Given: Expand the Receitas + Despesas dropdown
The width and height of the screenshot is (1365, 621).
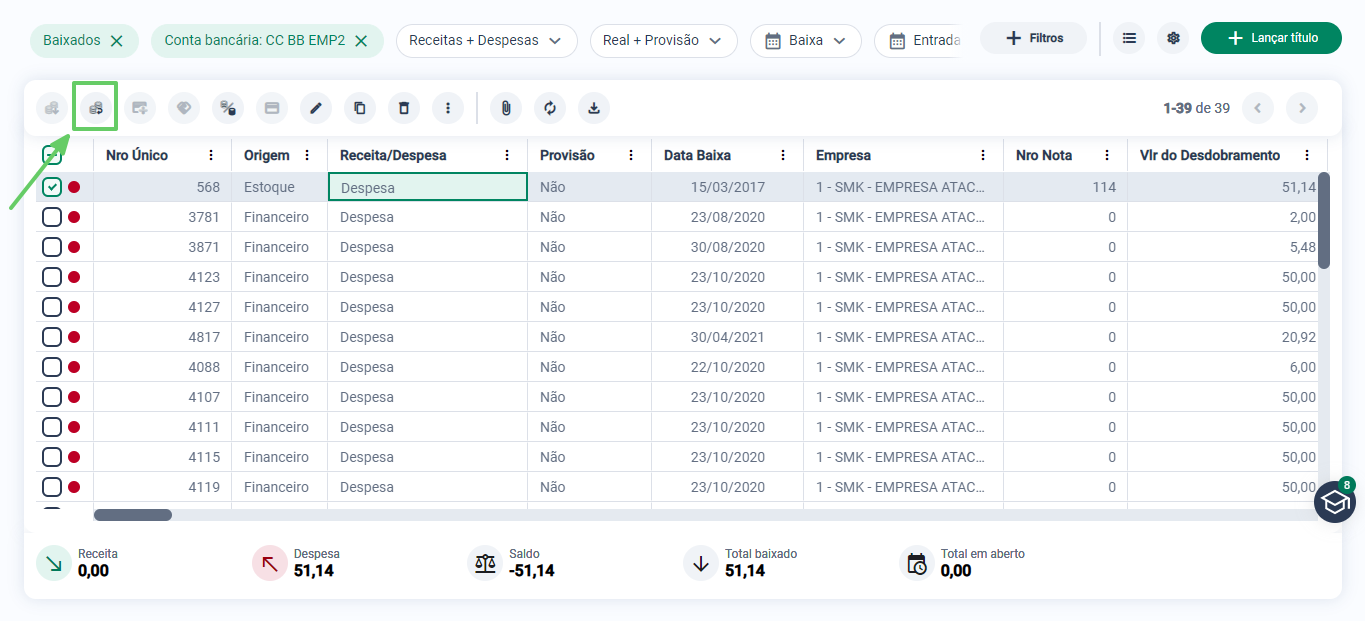Looking at the screenshot, I should (487, 41).
